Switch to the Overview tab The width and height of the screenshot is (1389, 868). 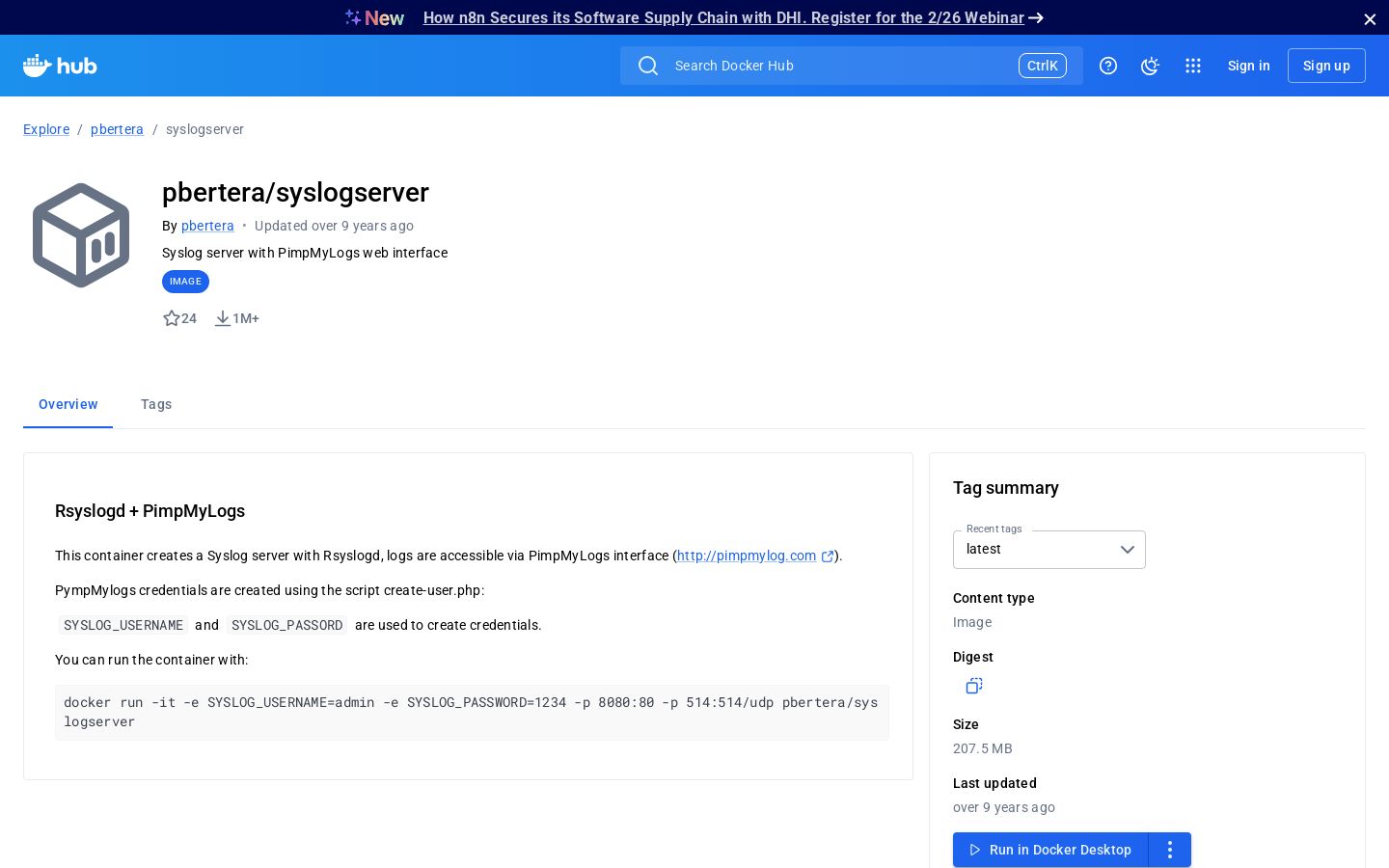68,404
